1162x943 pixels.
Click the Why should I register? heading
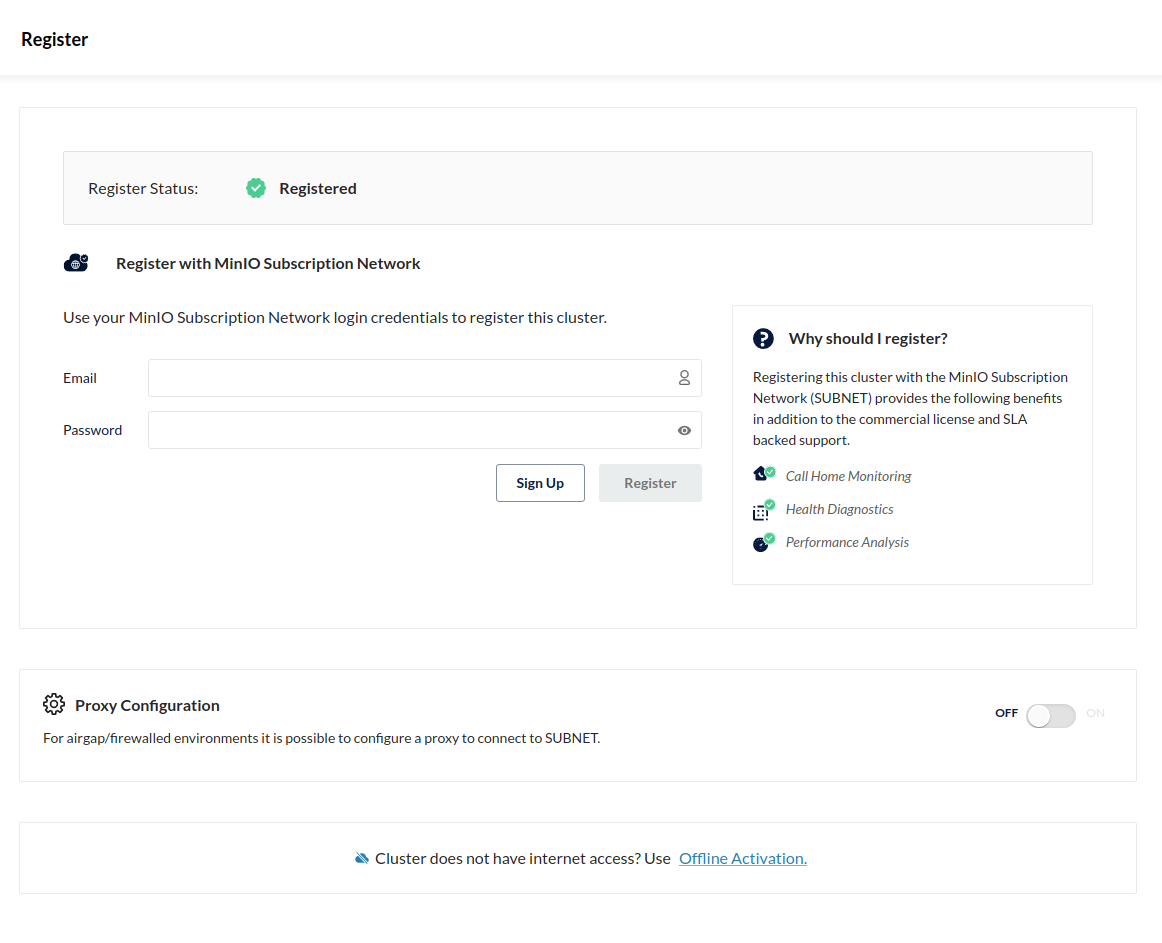pos(868,339)
